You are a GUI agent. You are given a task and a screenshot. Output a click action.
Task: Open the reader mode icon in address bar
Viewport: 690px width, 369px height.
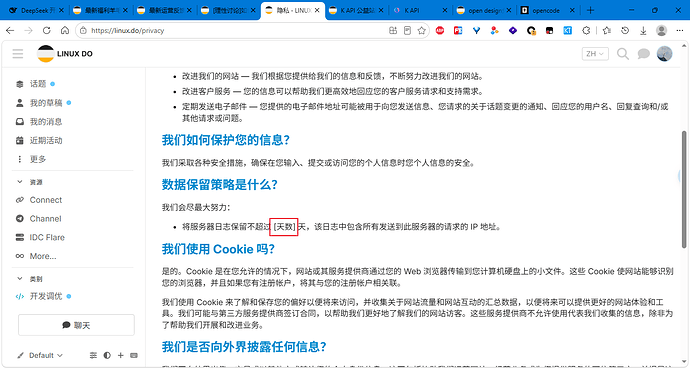point(407,30)
